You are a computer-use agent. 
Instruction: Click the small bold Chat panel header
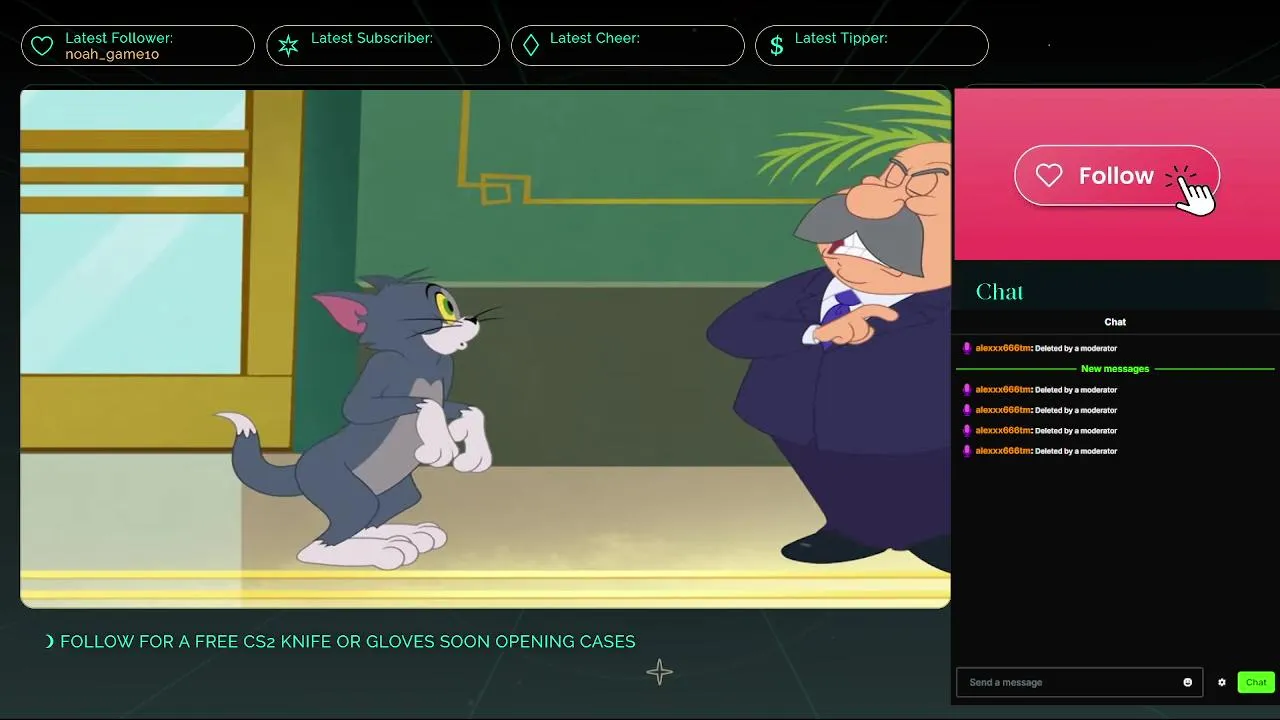click(x=1115, y=322)
